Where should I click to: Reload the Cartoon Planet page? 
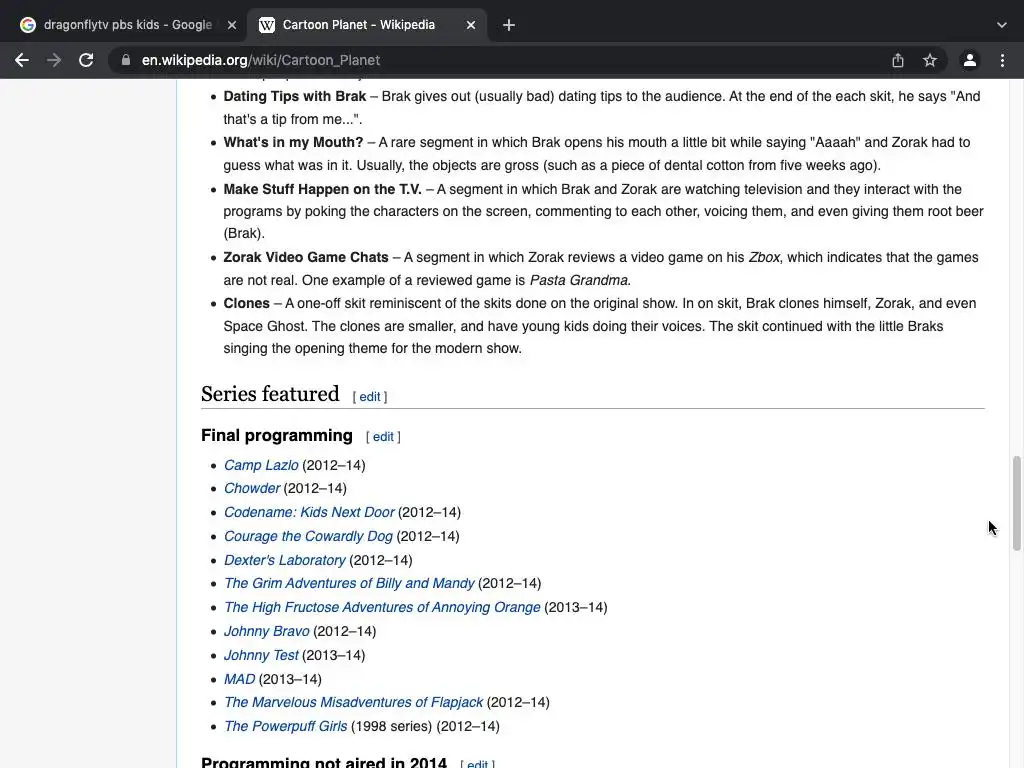[x=86, y=60]
